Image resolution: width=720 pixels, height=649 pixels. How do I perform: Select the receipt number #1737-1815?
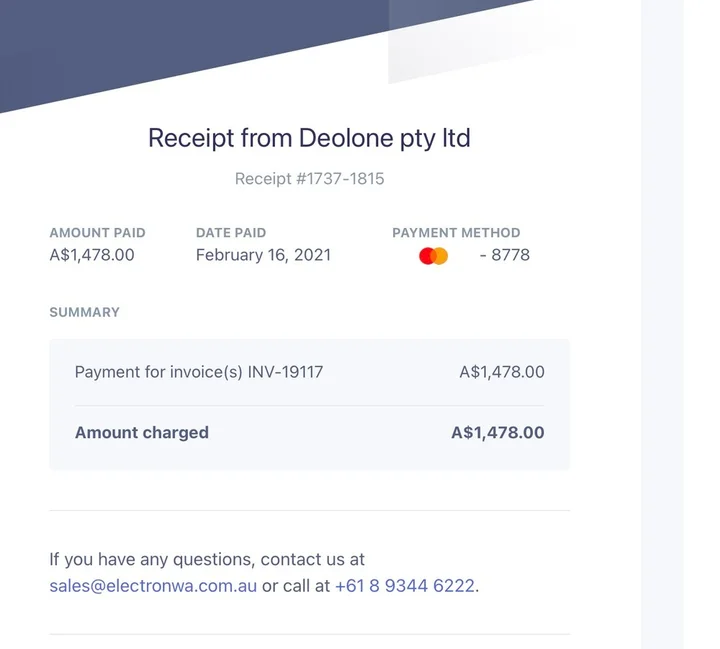[309, 179]
